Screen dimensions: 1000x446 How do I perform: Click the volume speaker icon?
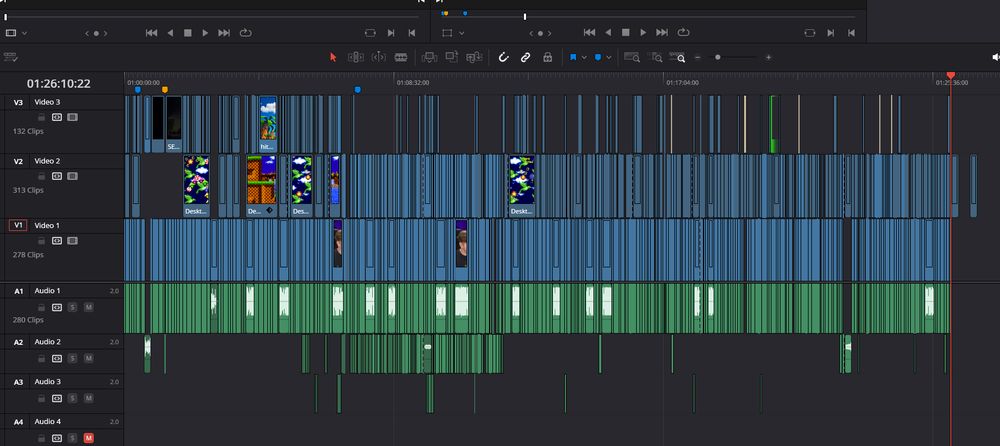pos(996,57)
